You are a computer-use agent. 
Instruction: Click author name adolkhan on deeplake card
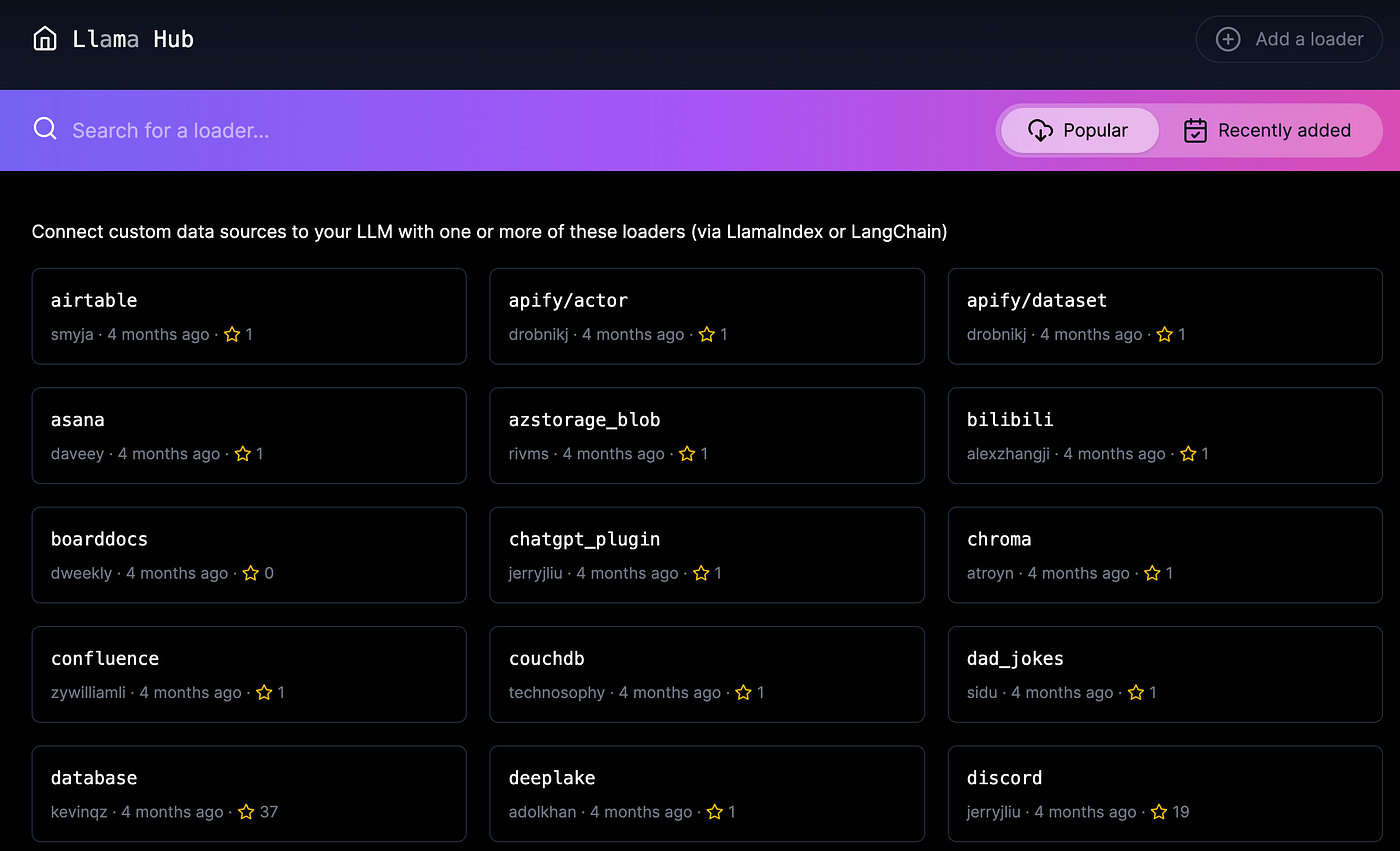tap(543, 812)
